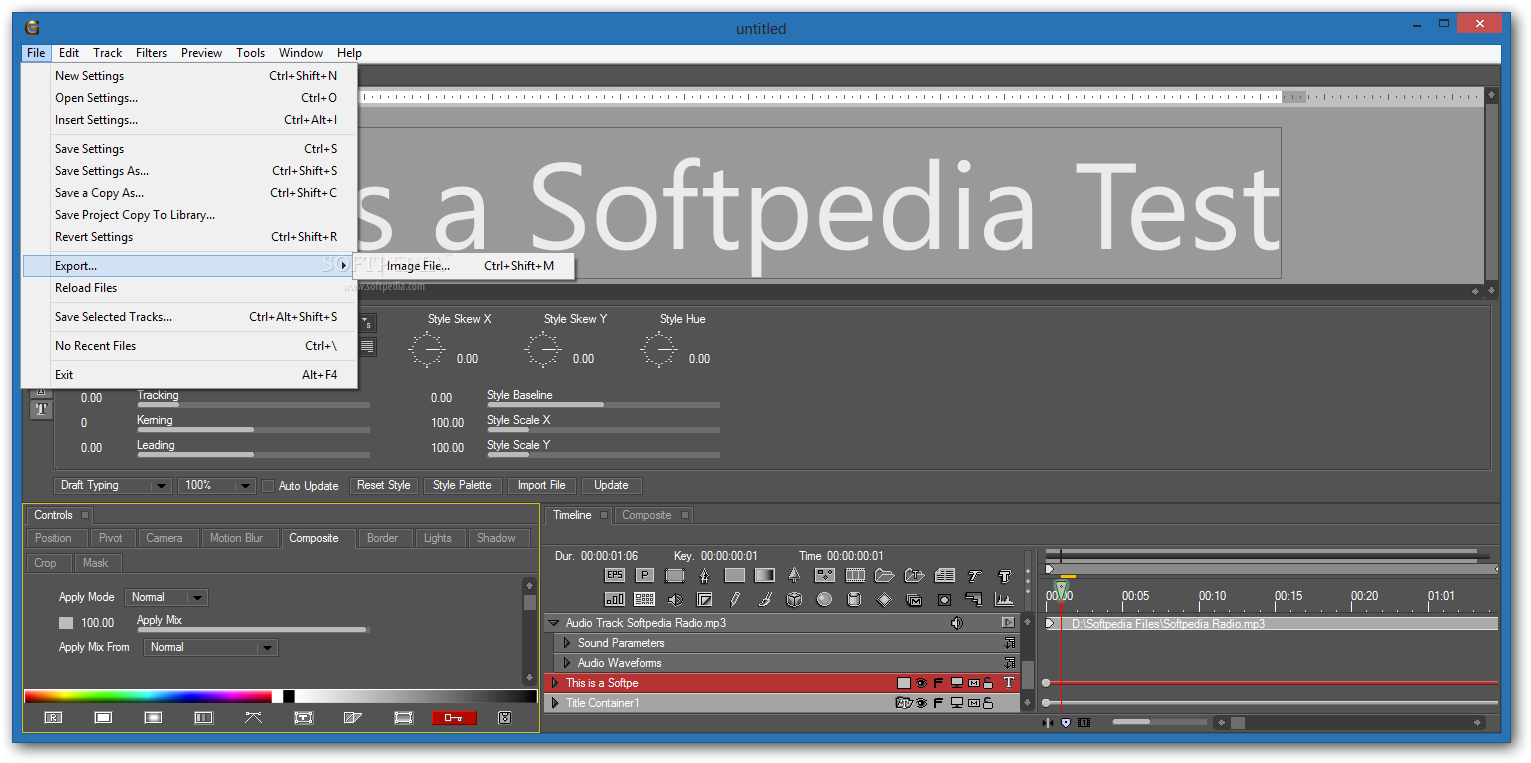The height and width of the screenshot is (763, 1531).
Task: Click the paintbrush tool icon
Action: click(x=765, y=599)
